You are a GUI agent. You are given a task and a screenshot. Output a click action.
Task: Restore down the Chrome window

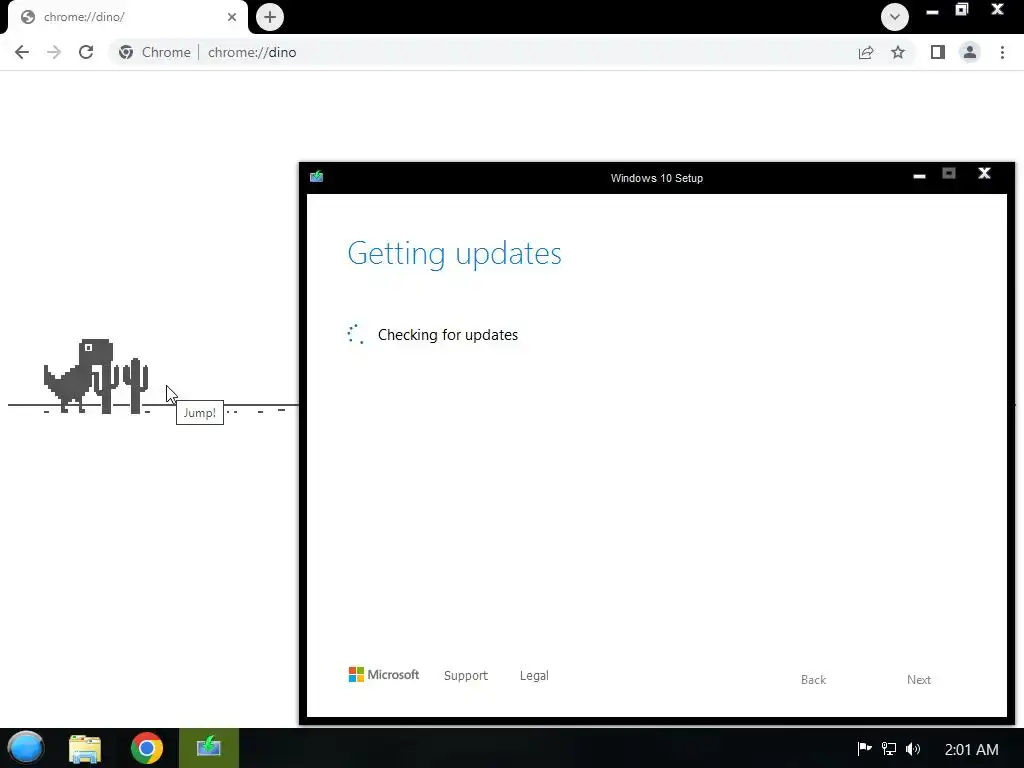tap(962, 9)
